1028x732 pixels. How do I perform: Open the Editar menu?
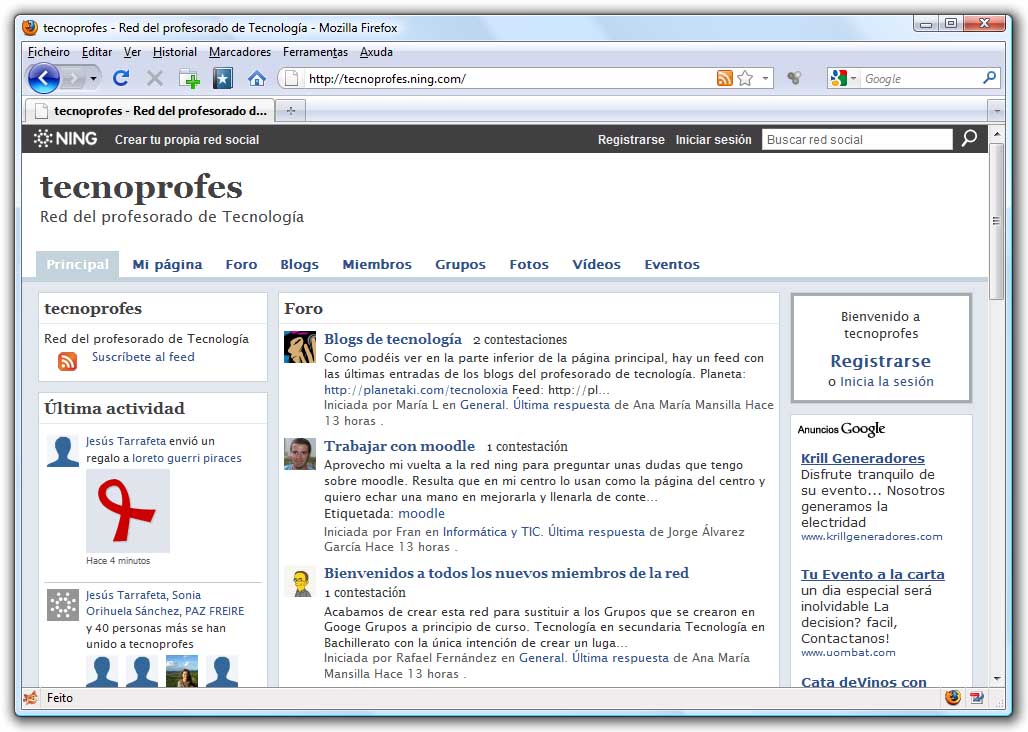tap(96, 52)
